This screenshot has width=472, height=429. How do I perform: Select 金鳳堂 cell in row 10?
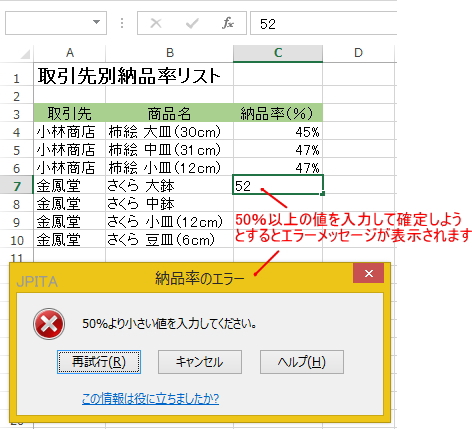point(70,239)
